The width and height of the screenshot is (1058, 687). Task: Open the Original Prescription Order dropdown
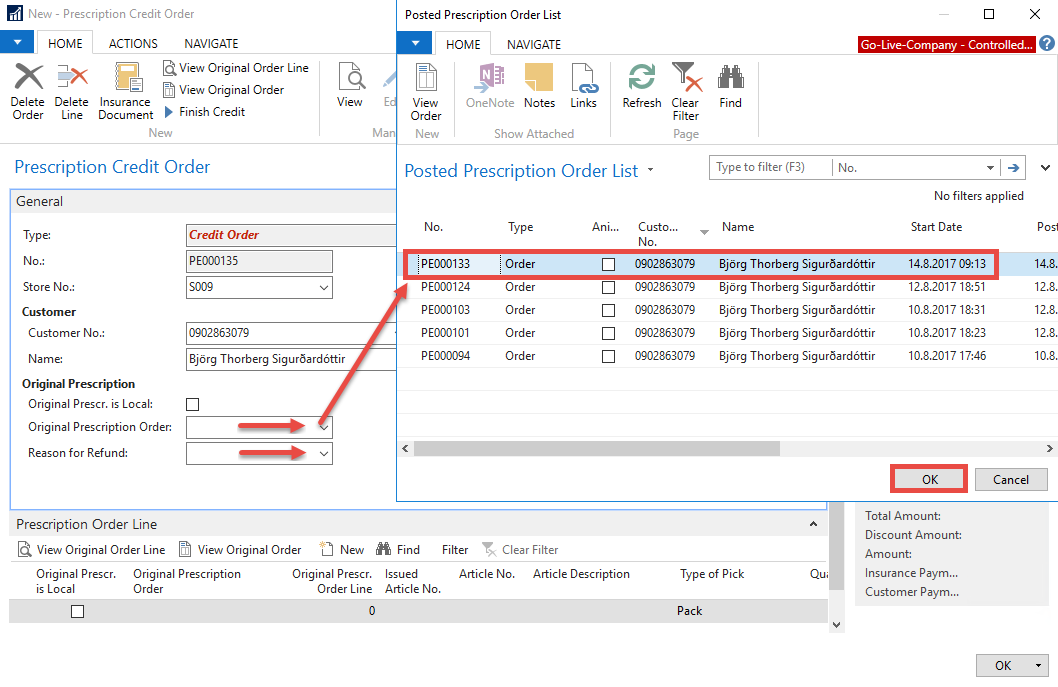323,427
